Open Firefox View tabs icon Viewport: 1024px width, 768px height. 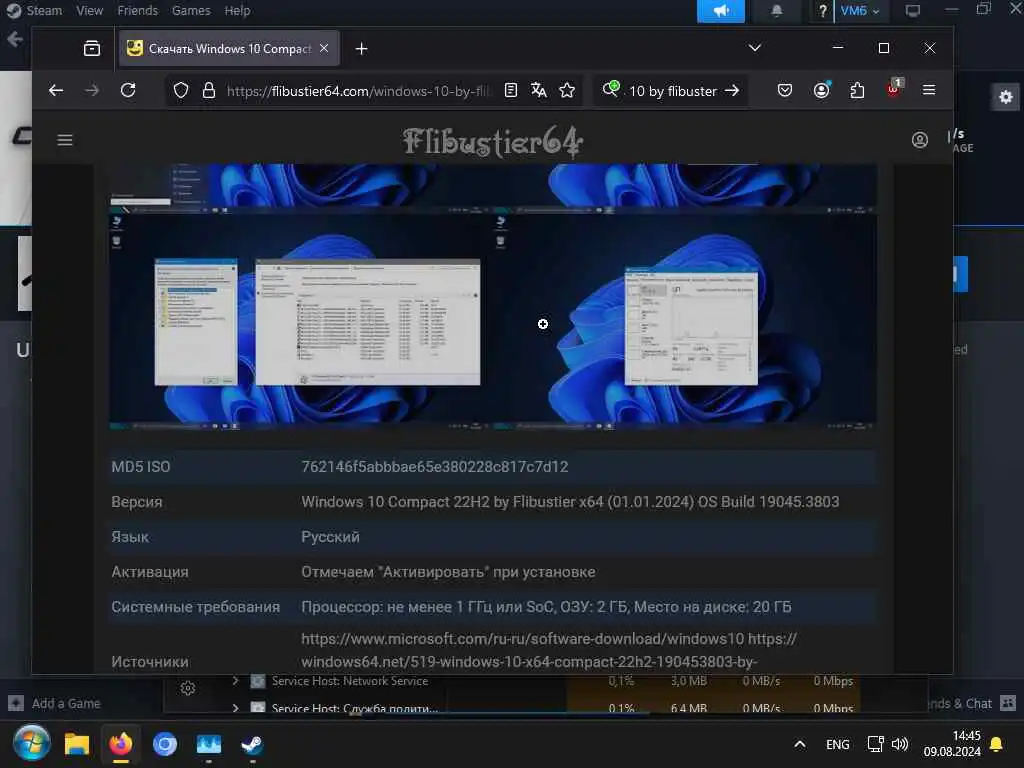pos(92,48)
